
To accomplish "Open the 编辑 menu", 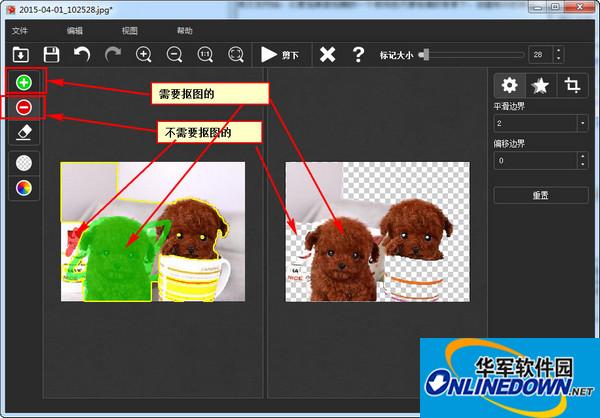I will (75, 31).
